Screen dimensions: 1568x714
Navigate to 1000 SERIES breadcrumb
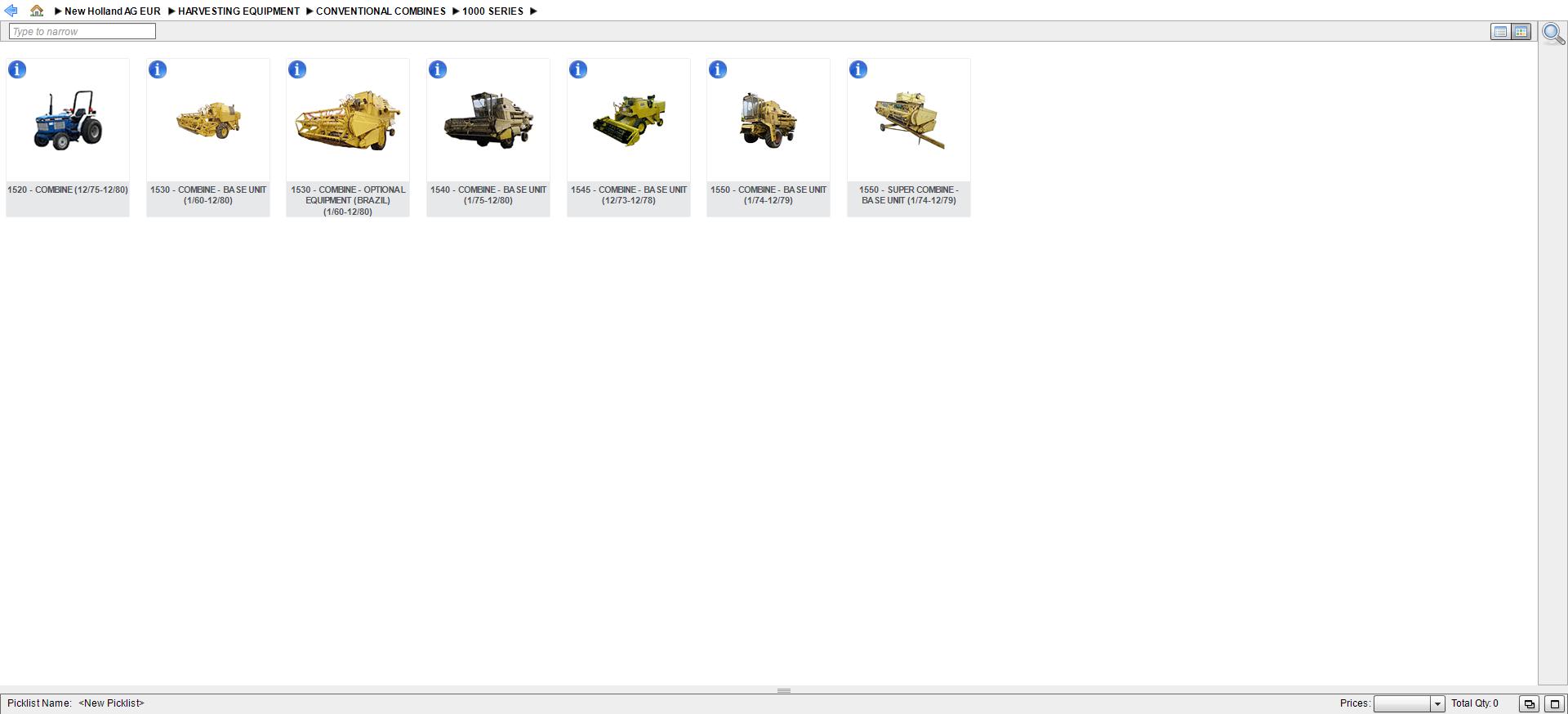pos(492,11)
